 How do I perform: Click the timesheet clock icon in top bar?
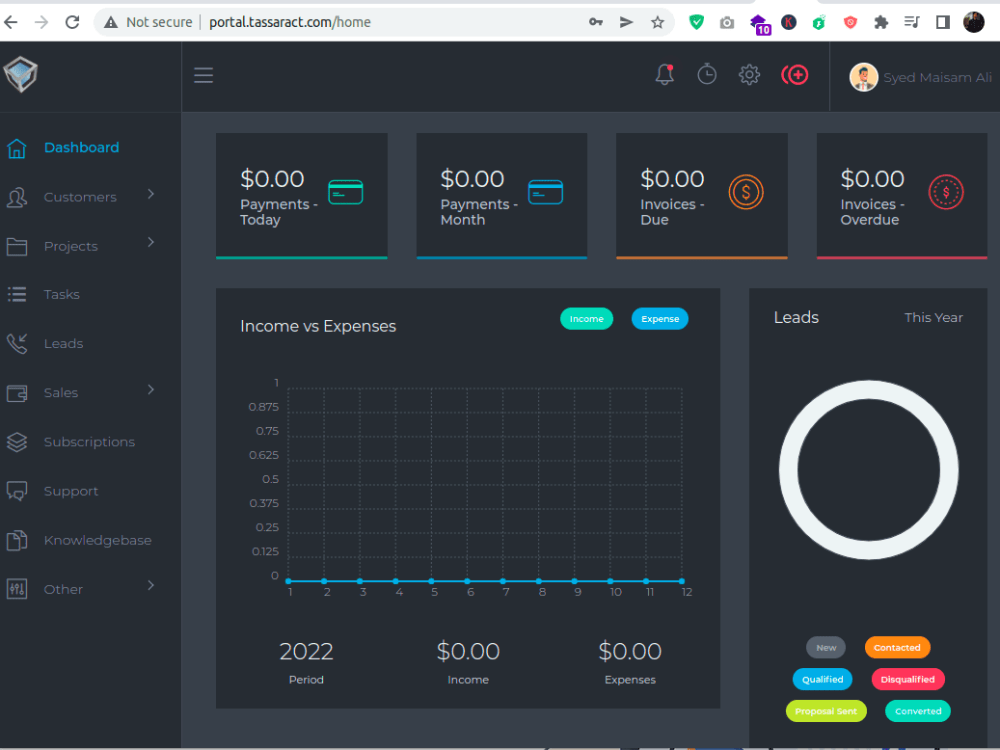[x=707, y=74]
